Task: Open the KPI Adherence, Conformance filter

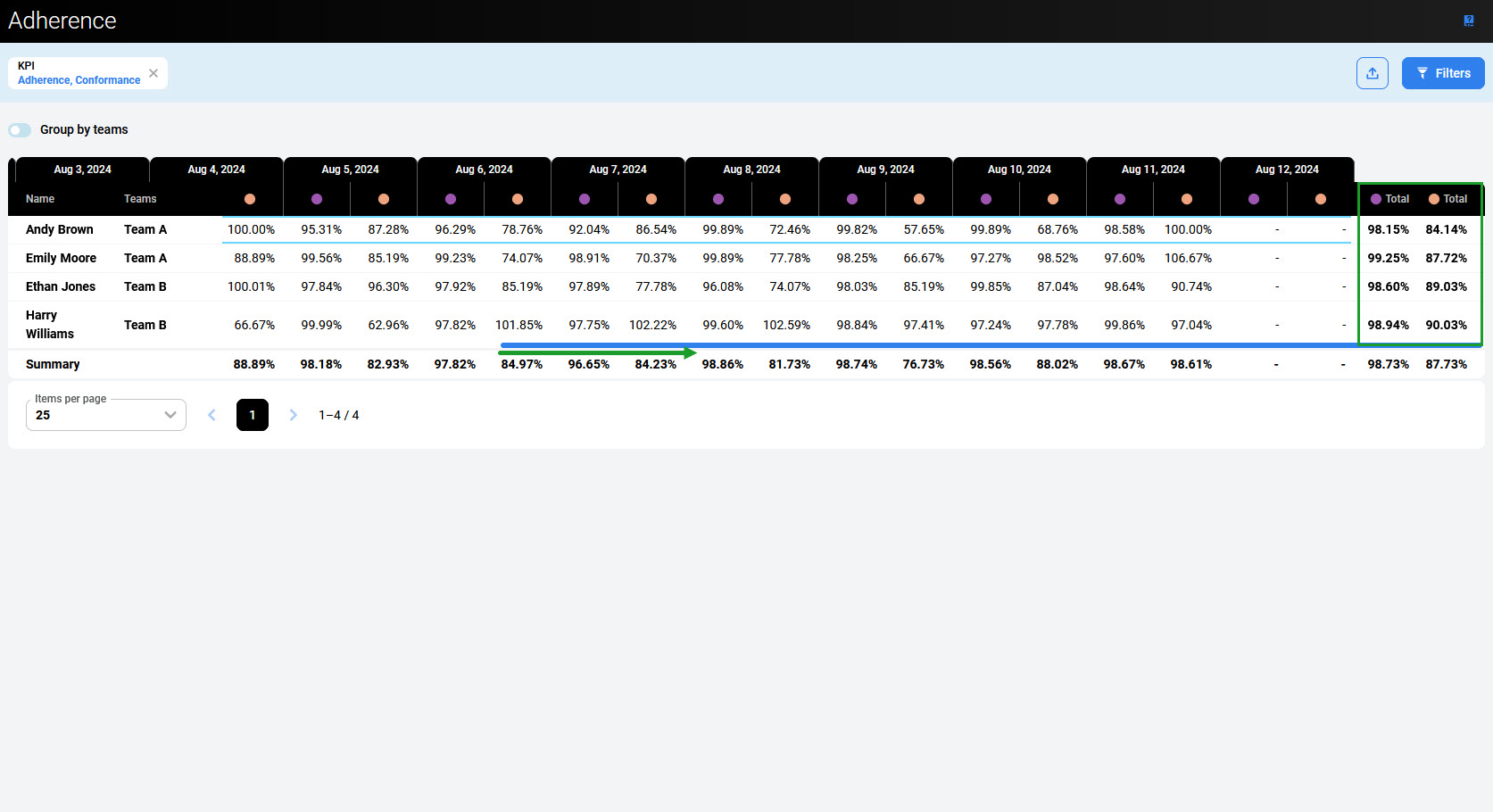Action: pyautogui.click(x=79, y=73)
